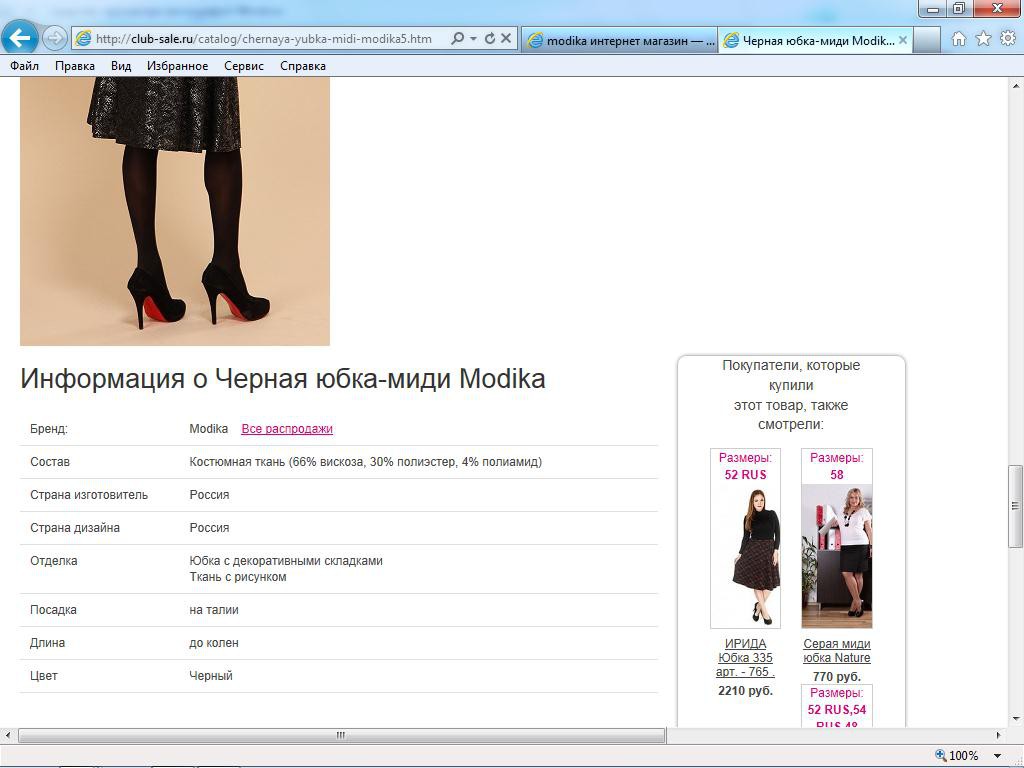
Task: Refresh the page with the reload icon
Action: 489,39
